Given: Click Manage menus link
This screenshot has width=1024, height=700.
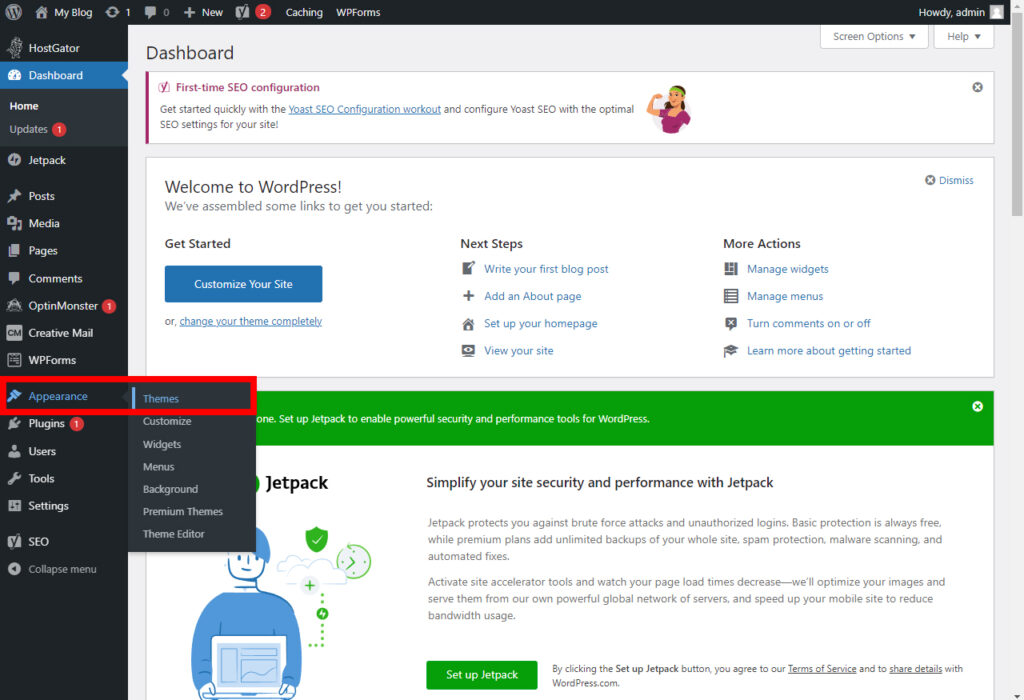Looking at the screenshot, I should [x=785, y=296].
